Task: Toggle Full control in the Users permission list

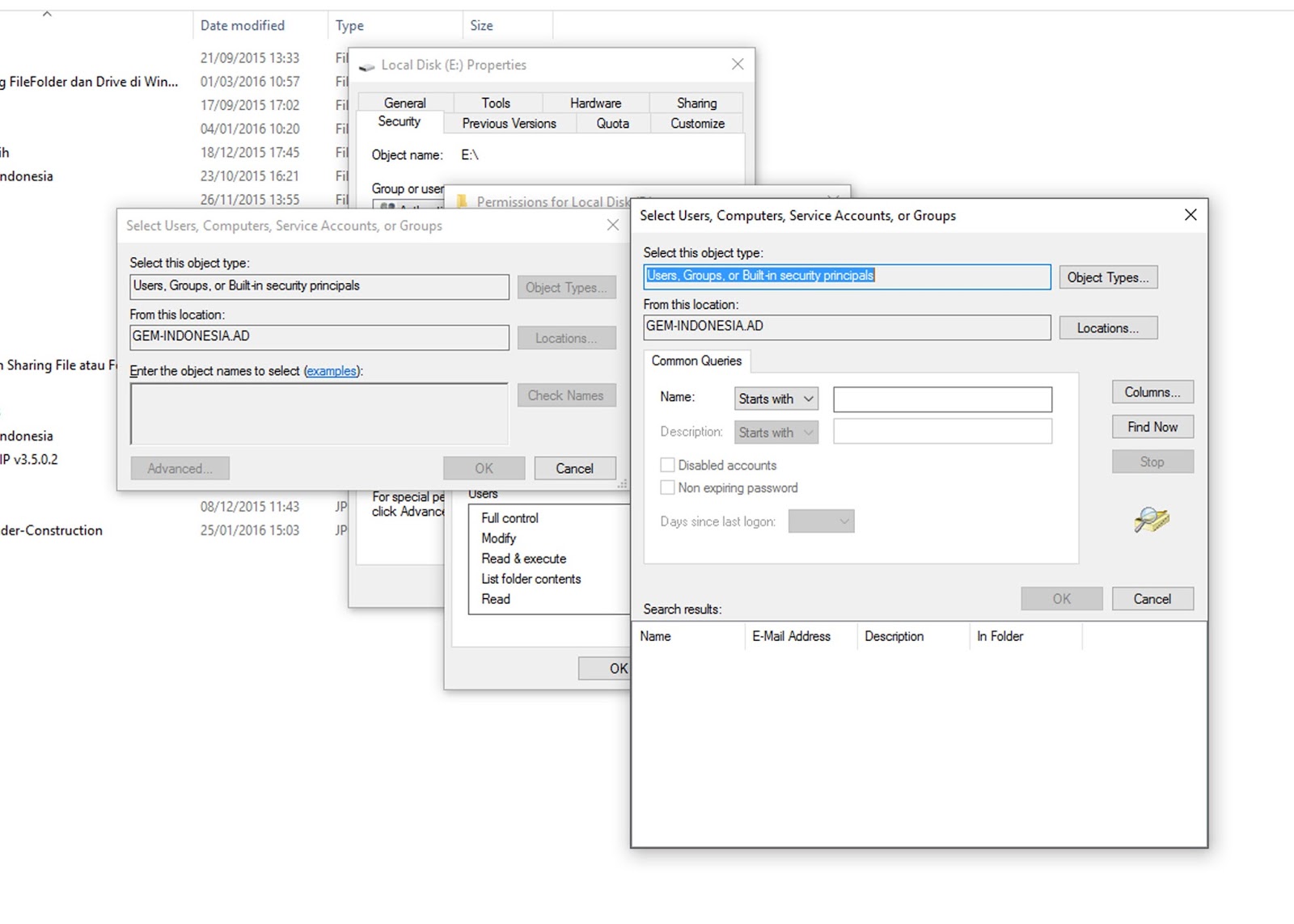Action: click(x=508, y=518)
